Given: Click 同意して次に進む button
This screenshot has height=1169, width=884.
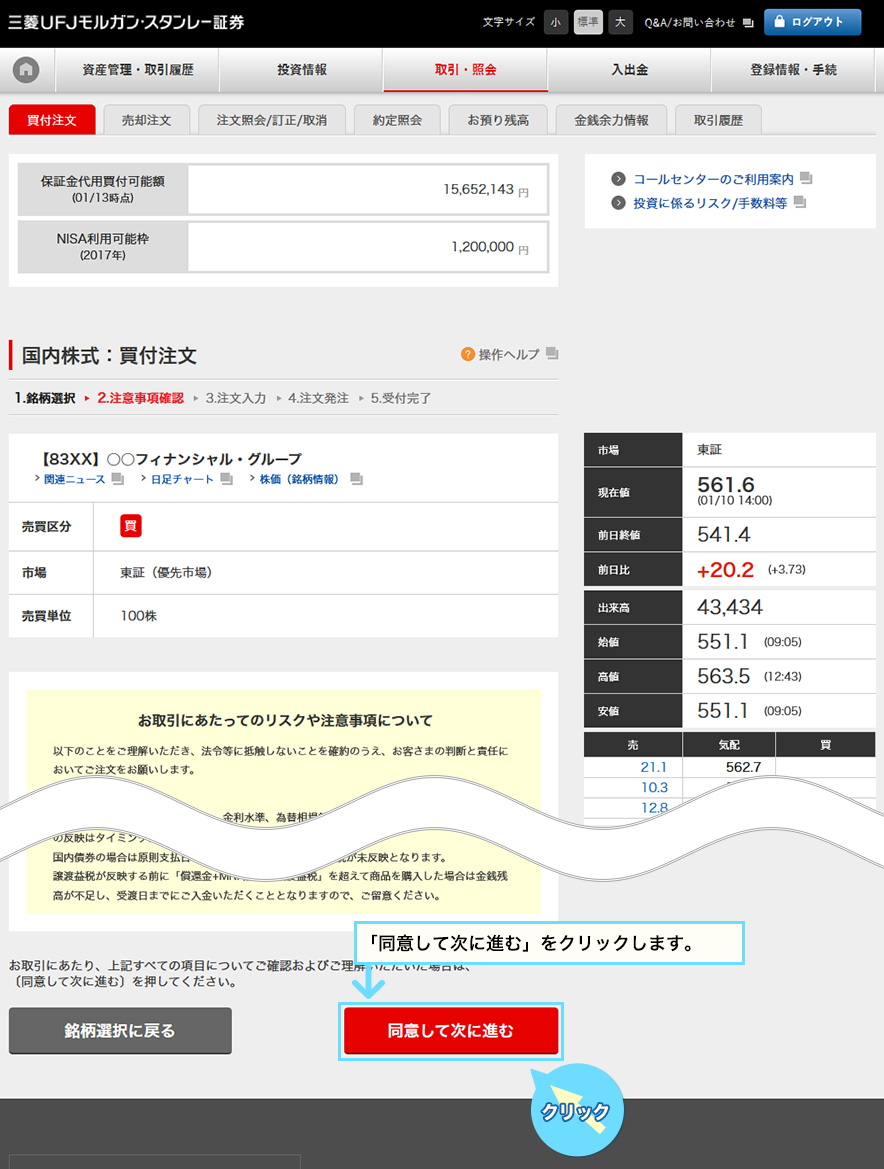Looking at the screenshot, I should click(450, 1031).
